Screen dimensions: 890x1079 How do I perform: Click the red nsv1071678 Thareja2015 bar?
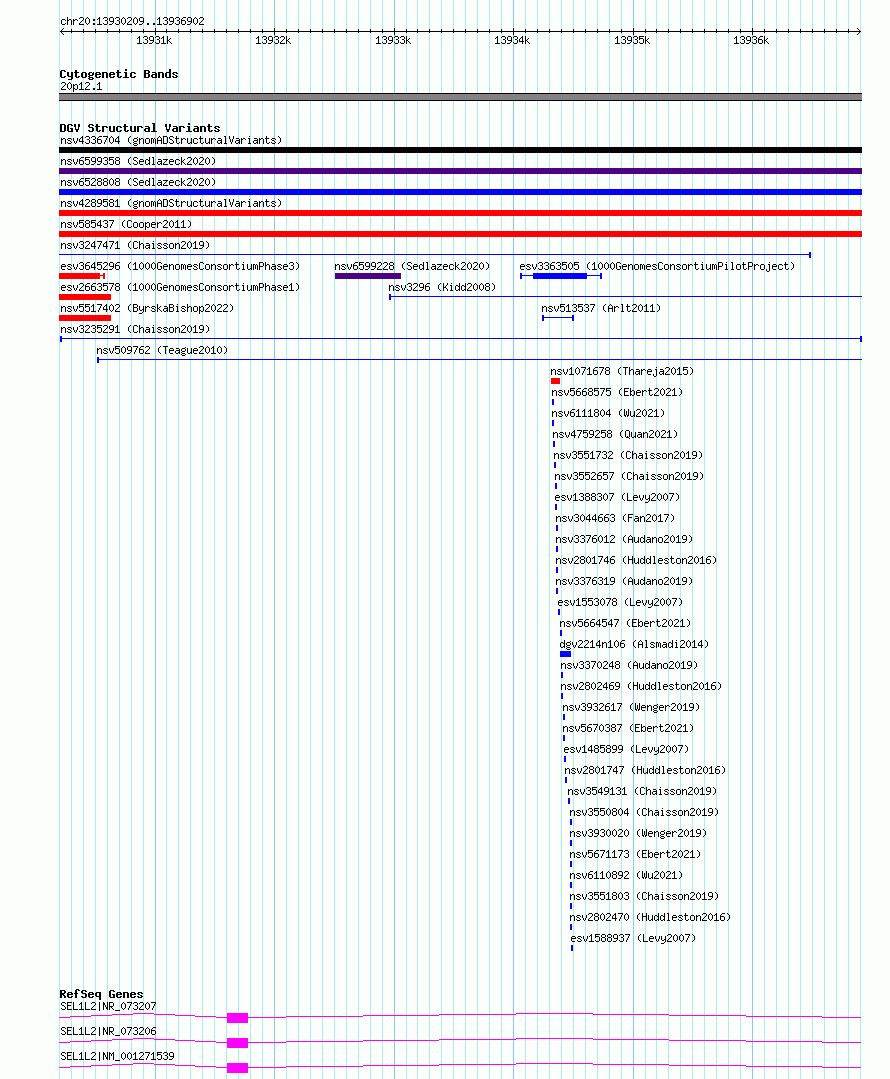555,381
